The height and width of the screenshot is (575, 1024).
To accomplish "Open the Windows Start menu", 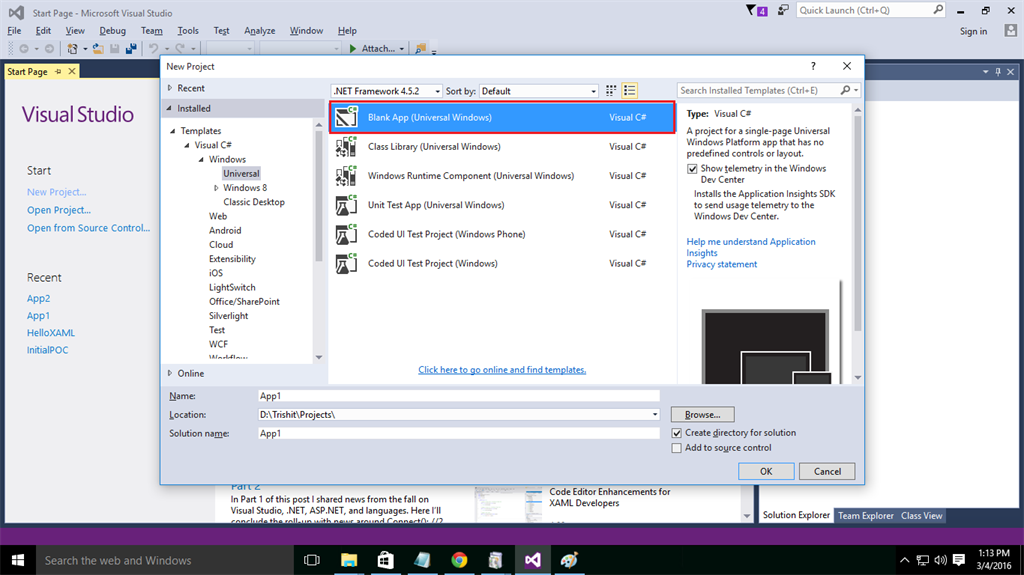I will [18, 560].
